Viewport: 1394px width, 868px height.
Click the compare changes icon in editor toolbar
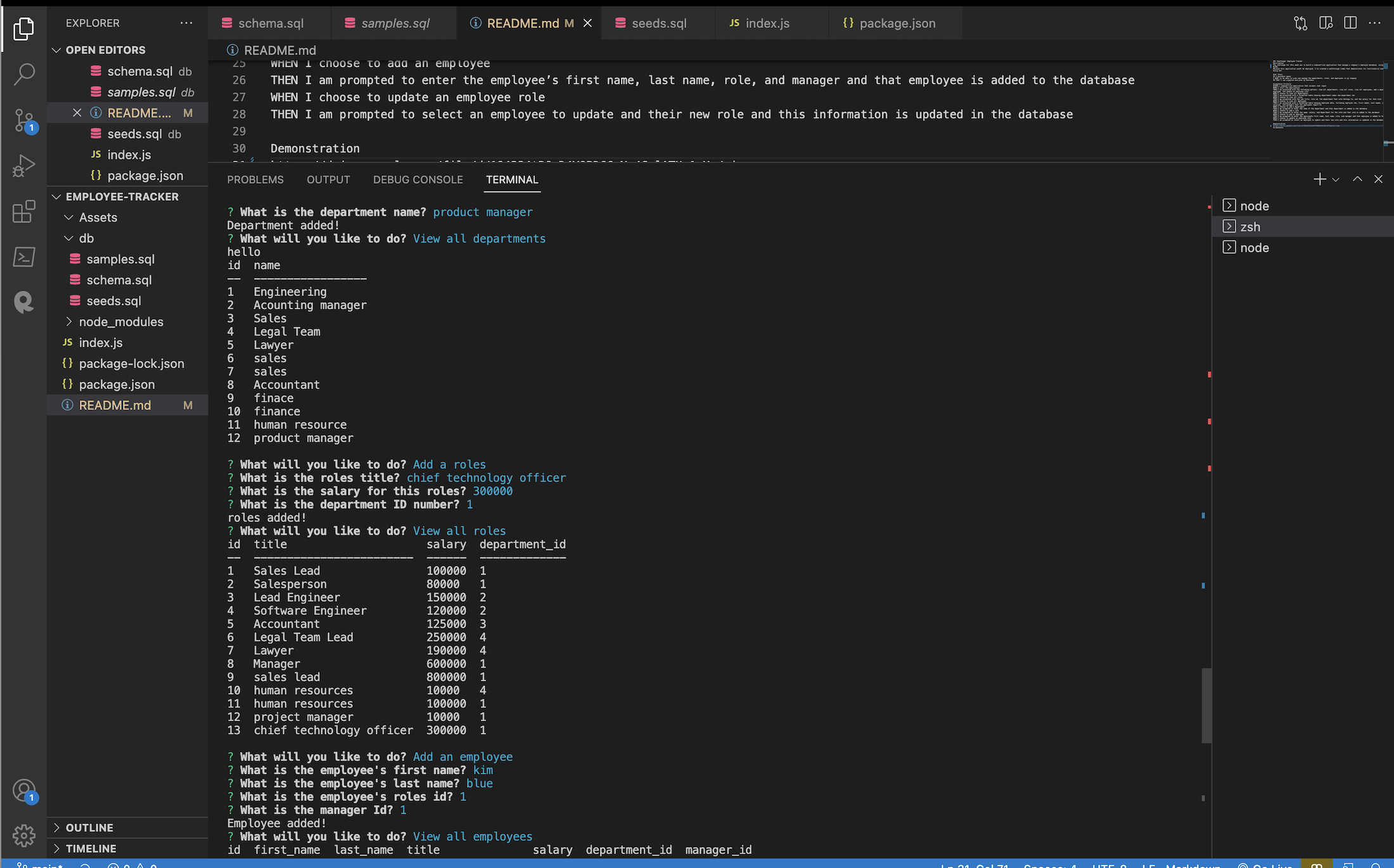1300,23
